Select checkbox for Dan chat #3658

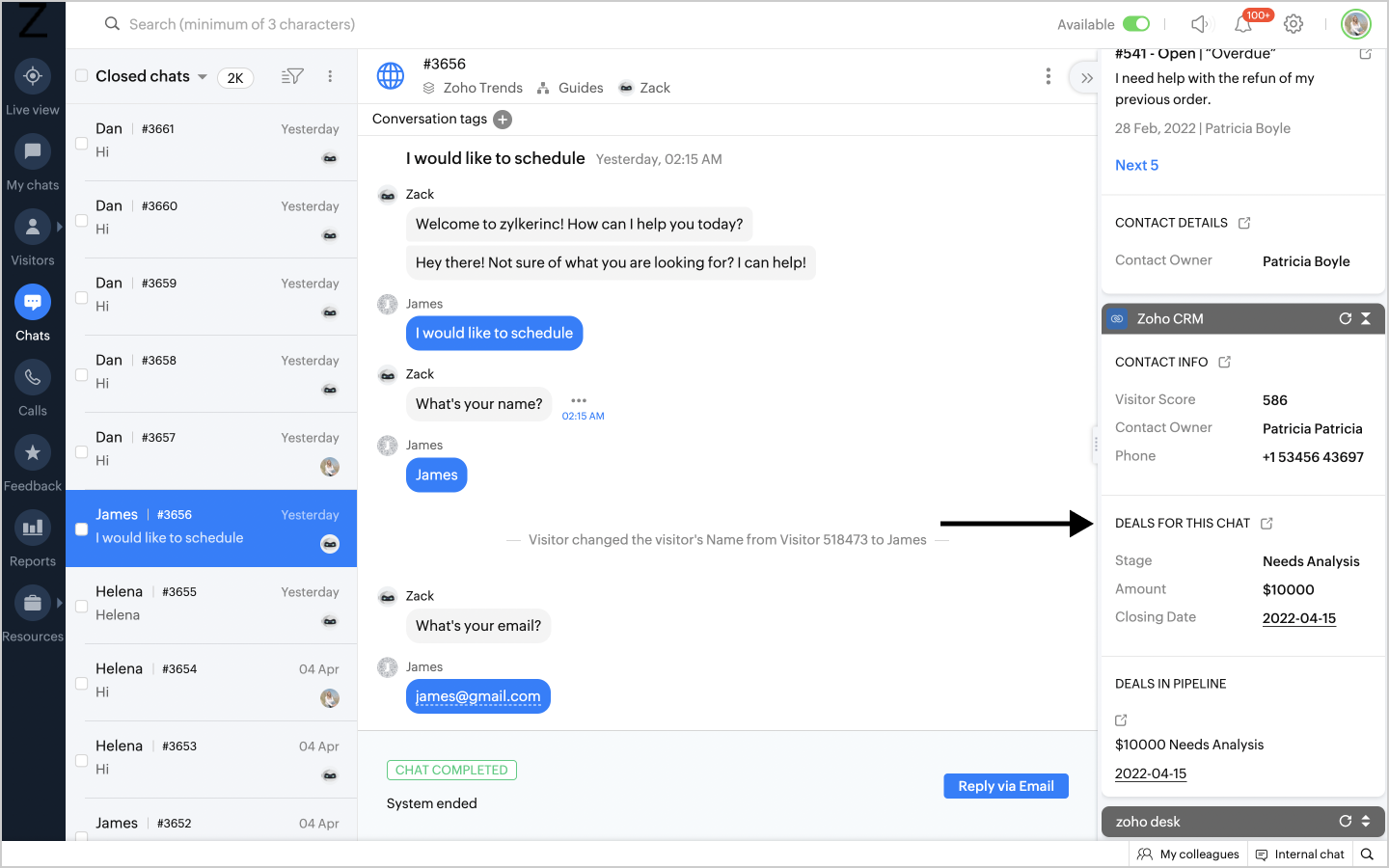[82, 374]
